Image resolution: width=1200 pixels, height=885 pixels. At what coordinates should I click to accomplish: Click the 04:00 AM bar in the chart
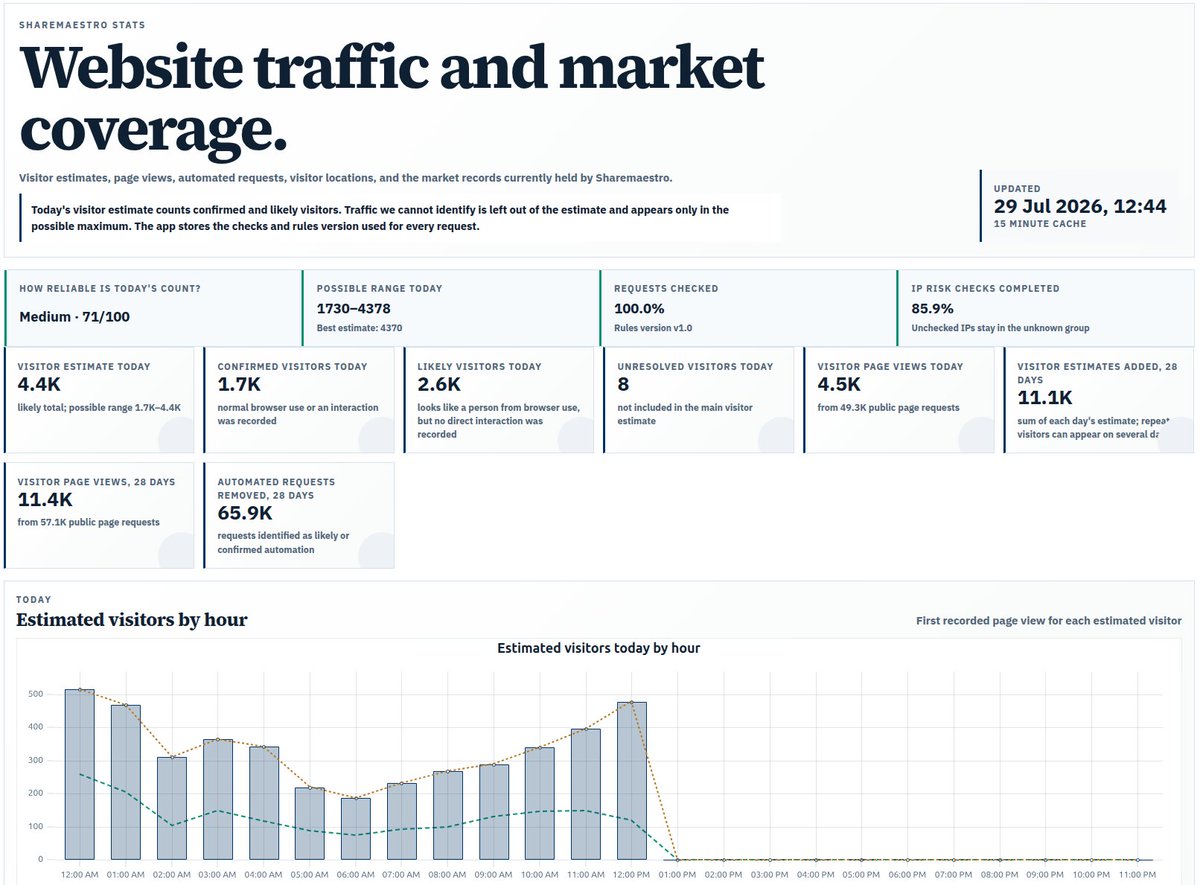click(264, 803)
